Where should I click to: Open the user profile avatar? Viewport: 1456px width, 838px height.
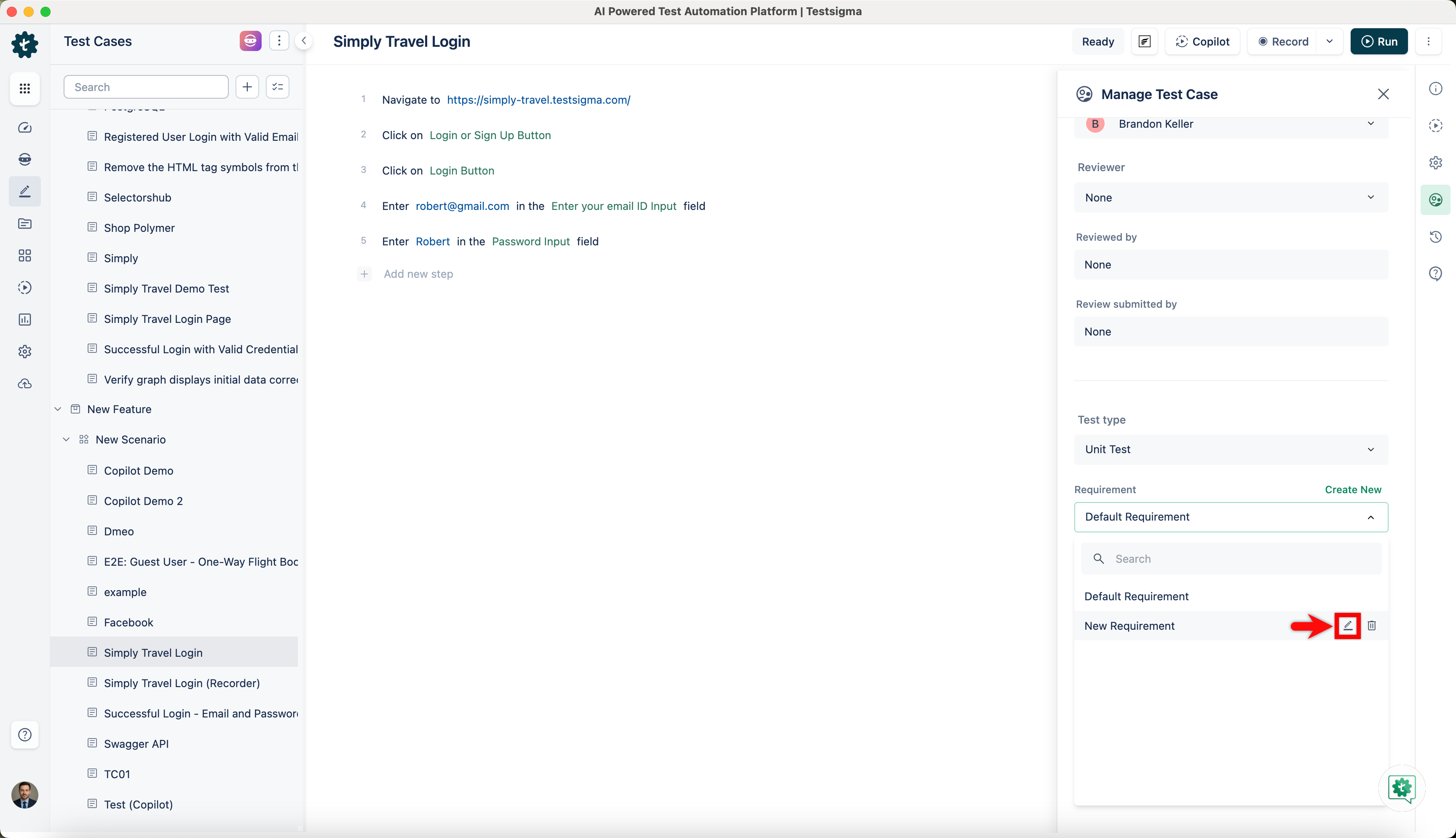25,795
